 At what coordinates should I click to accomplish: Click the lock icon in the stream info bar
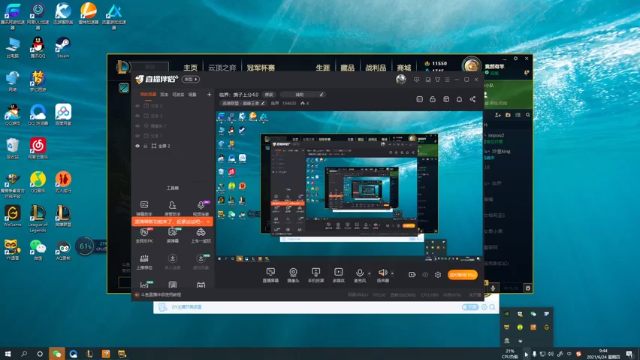(433, 99)
